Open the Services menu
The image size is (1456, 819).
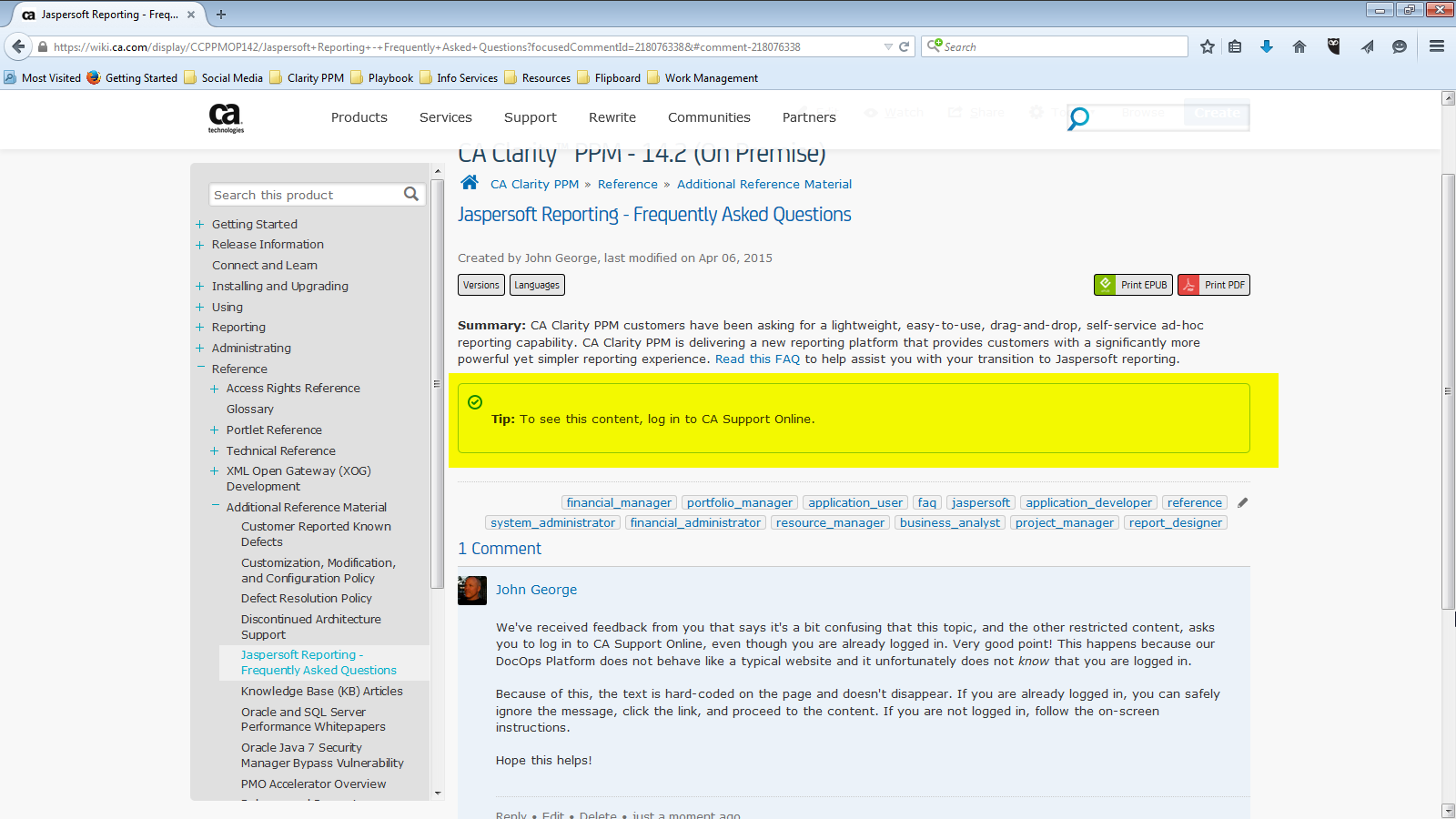[446, 117]
